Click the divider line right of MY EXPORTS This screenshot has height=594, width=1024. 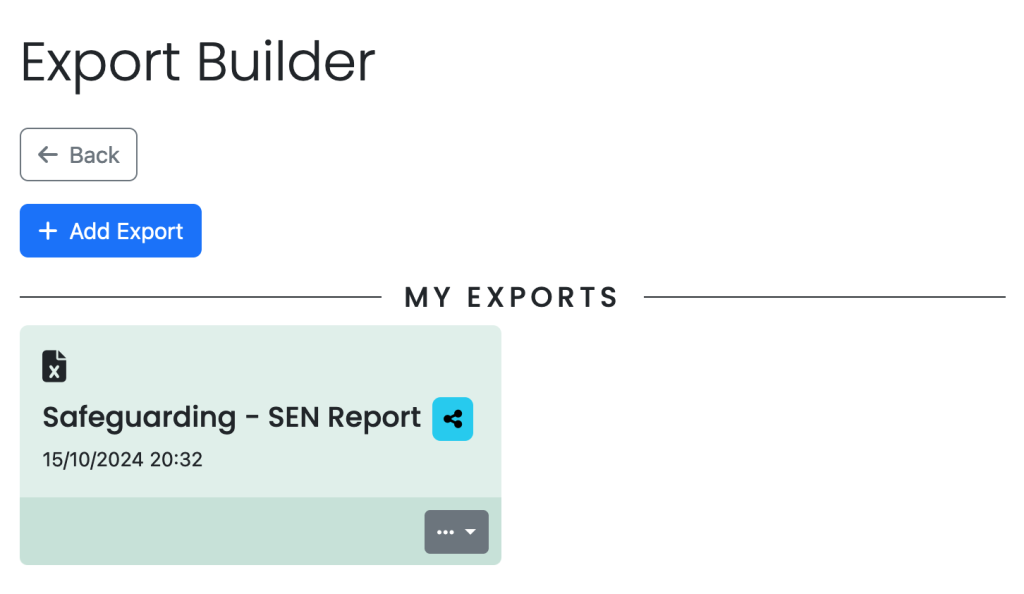point(824,297)
